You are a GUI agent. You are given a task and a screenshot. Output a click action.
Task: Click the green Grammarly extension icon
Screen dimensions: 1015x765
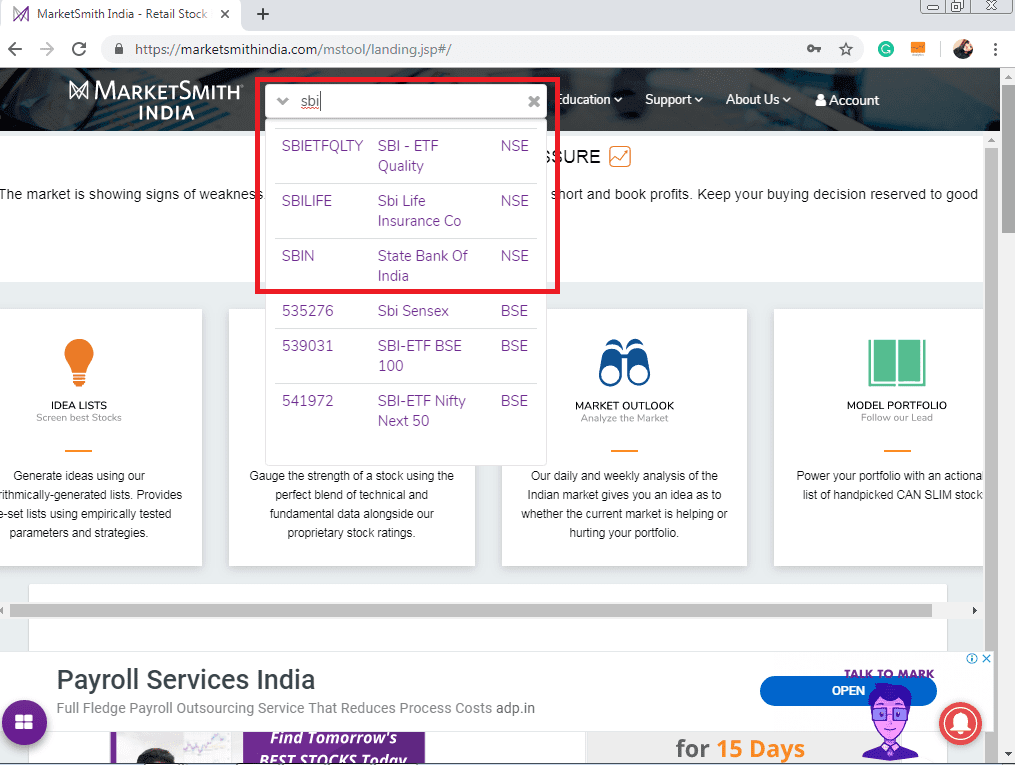(886, 49)
